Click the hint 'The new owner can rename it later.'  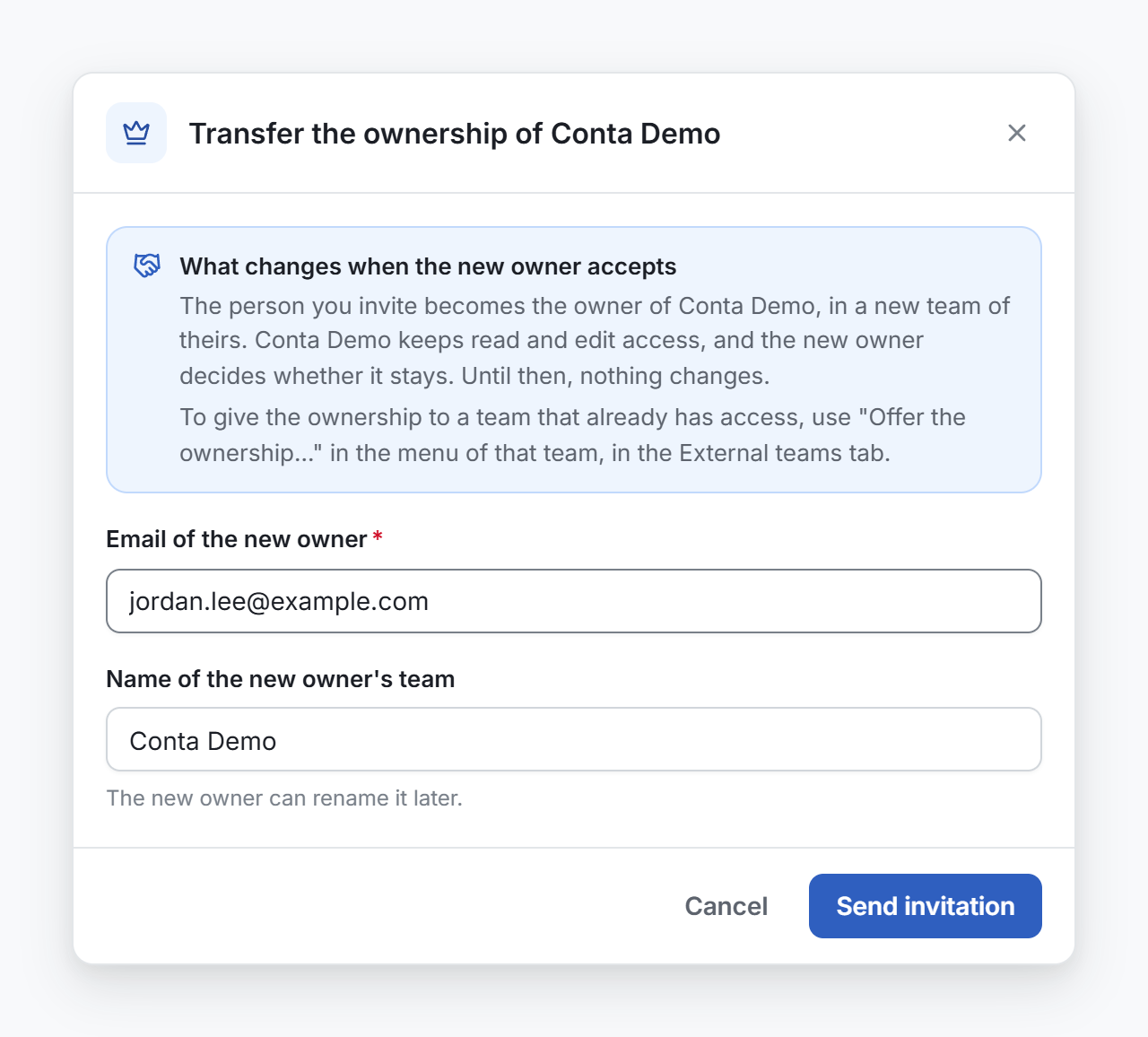[284, 798]
